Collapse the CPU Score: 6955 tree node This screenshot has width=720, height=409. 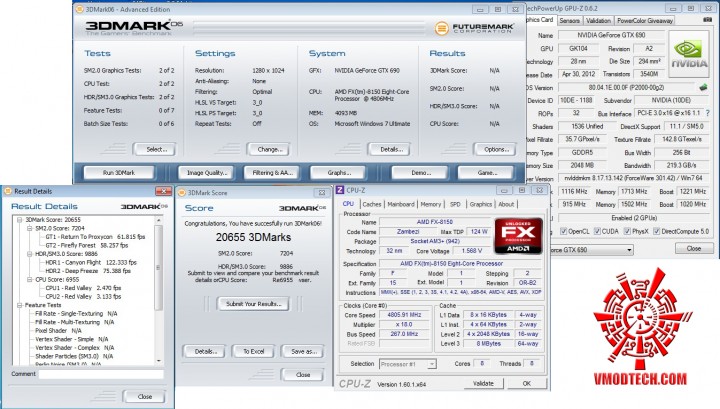tap(30, 280)
